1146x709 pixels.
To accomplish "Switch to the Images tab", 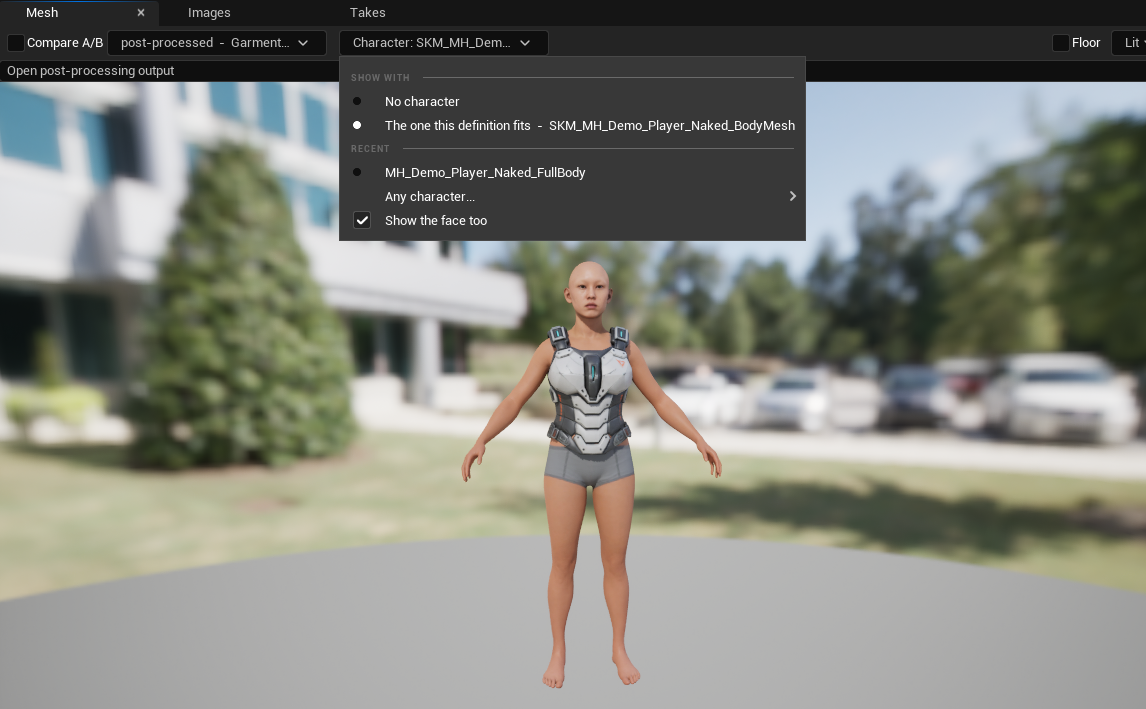I will (x=209, y=12).
